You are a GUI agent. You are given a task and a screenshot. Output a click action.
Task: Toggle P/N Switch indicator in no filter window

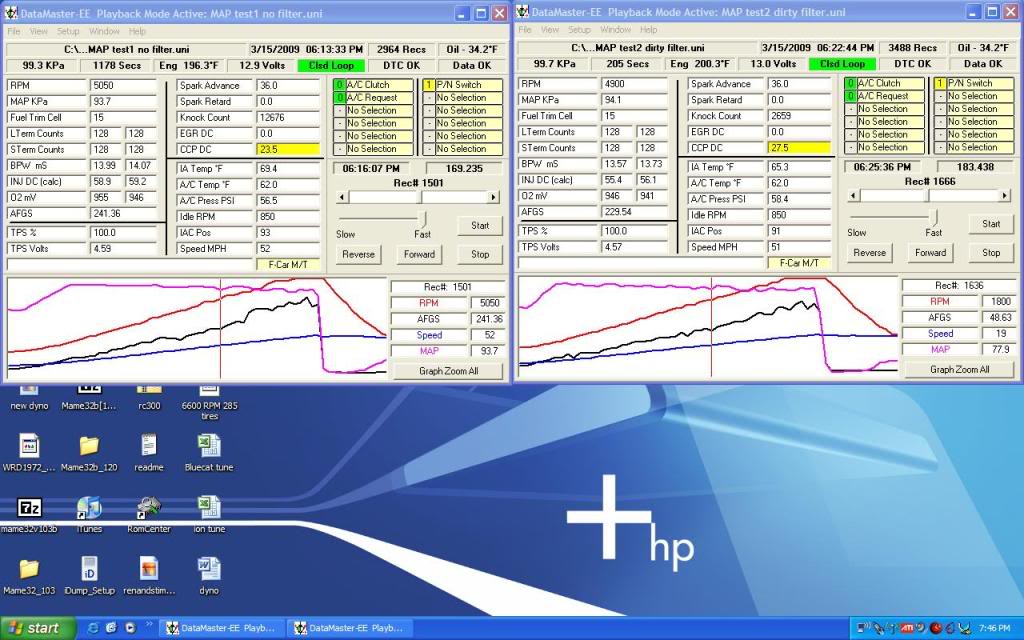click(x=428, y=85)
